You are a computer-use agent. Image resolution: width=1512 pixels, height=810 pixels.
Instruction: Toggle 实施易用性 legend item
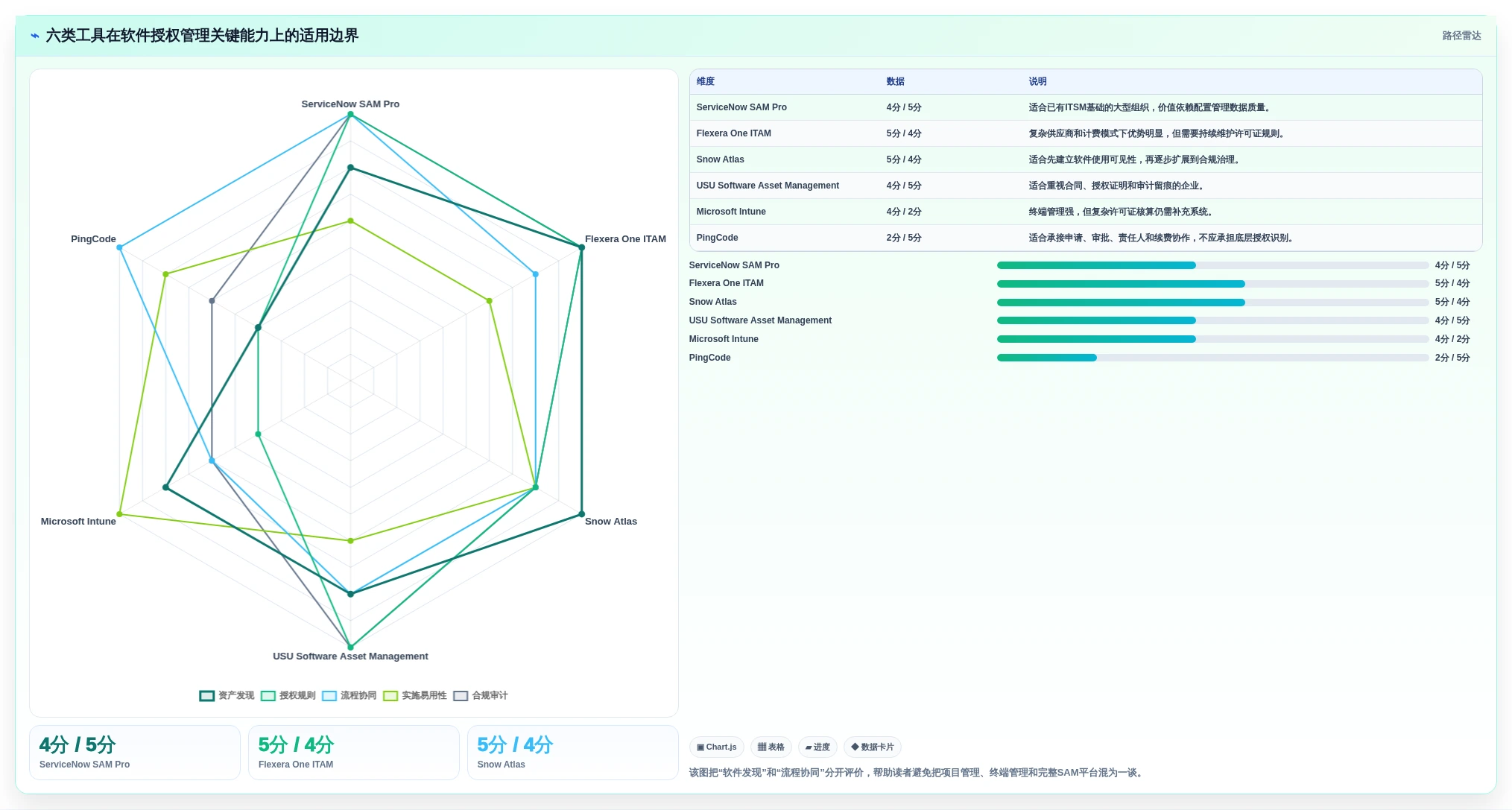click(x=415, y=696)
